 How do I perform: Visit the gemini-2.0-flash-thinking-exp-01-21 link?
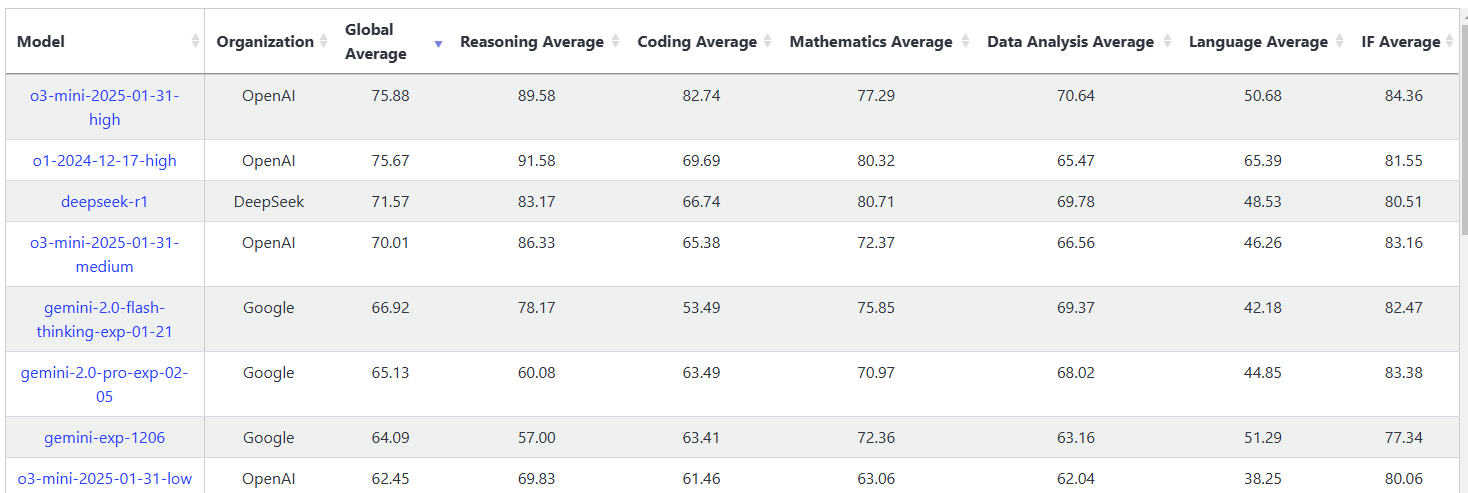(104, 319)
